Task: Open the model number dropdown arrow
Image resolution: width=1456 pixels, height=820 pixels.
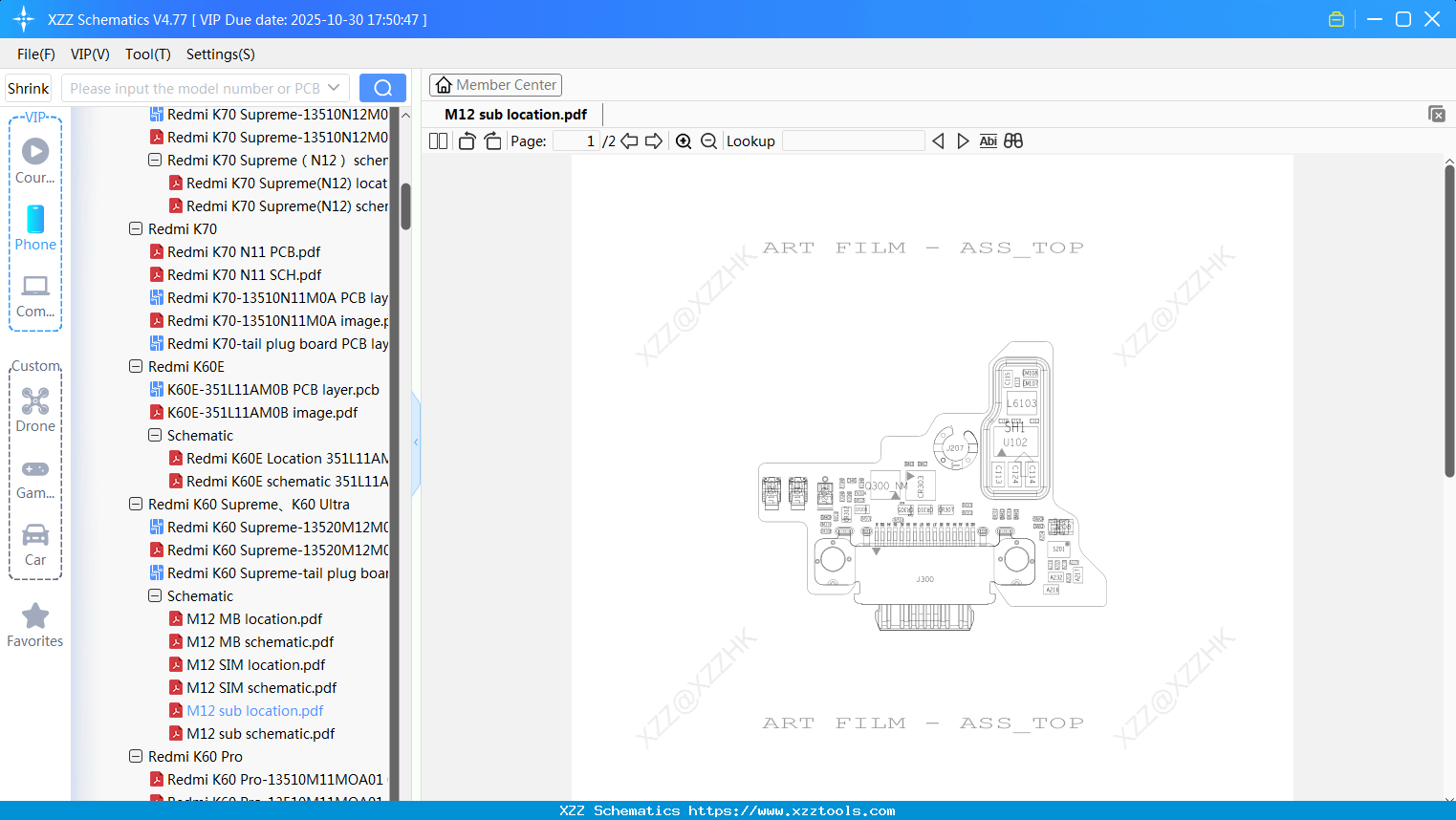Action: tap(334, 88)
